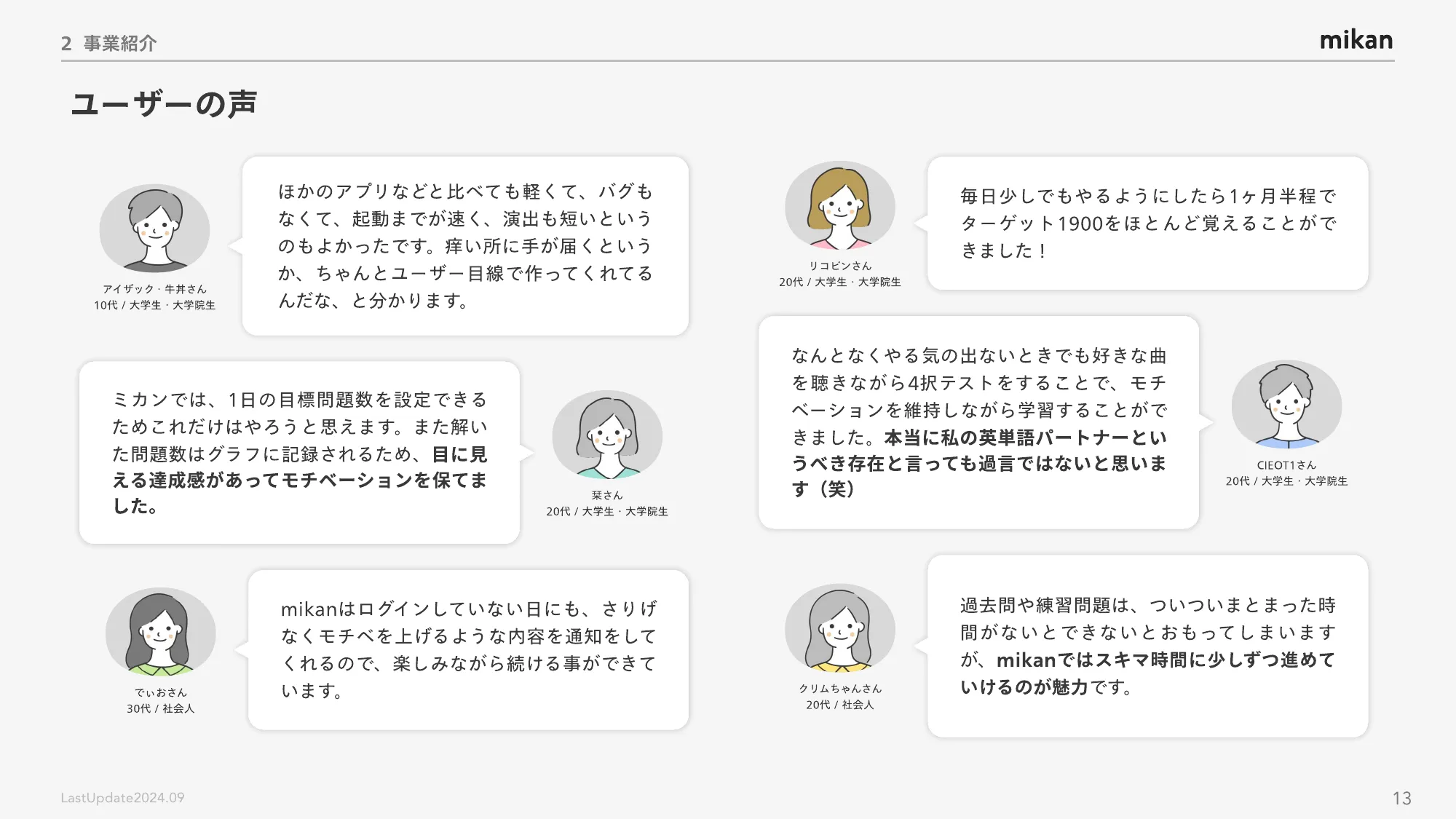The width and height of the screenshot is (1456, 819).
Task: Select the avatar of アイザック・牛丼さん
Action: point(155,229)
